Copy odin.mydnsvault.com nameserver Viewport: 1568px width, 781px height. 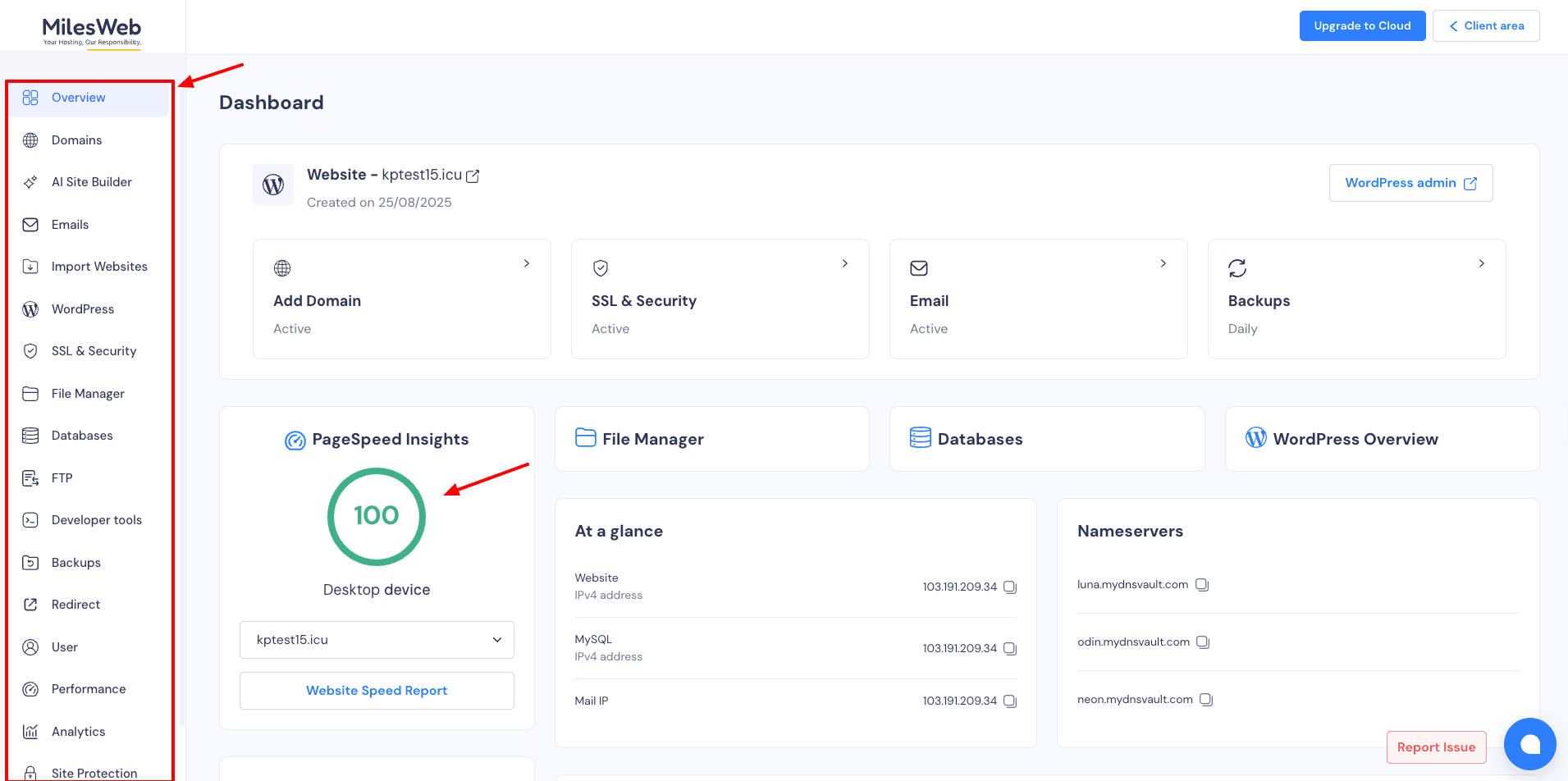point(1203,642)
